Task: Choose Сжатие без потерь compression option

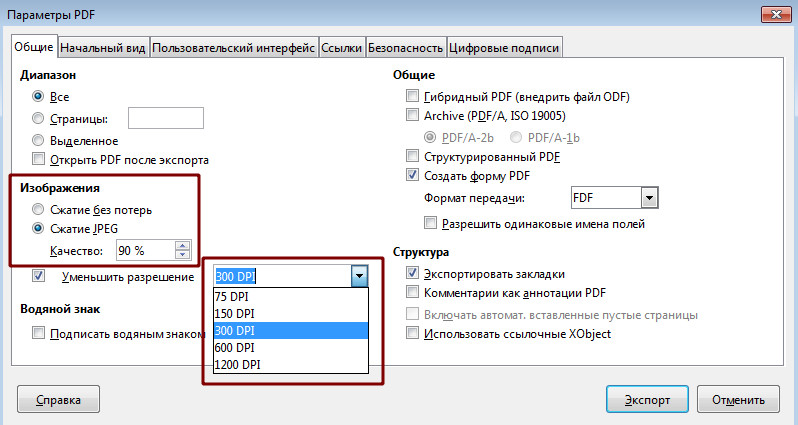Action: (x=38, y=209)
